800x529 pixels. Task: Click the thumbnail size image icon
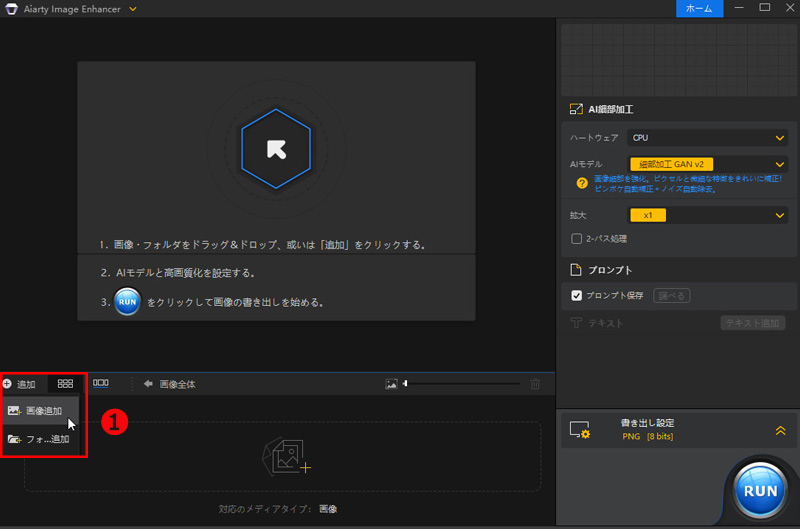(x=391, y=384)
